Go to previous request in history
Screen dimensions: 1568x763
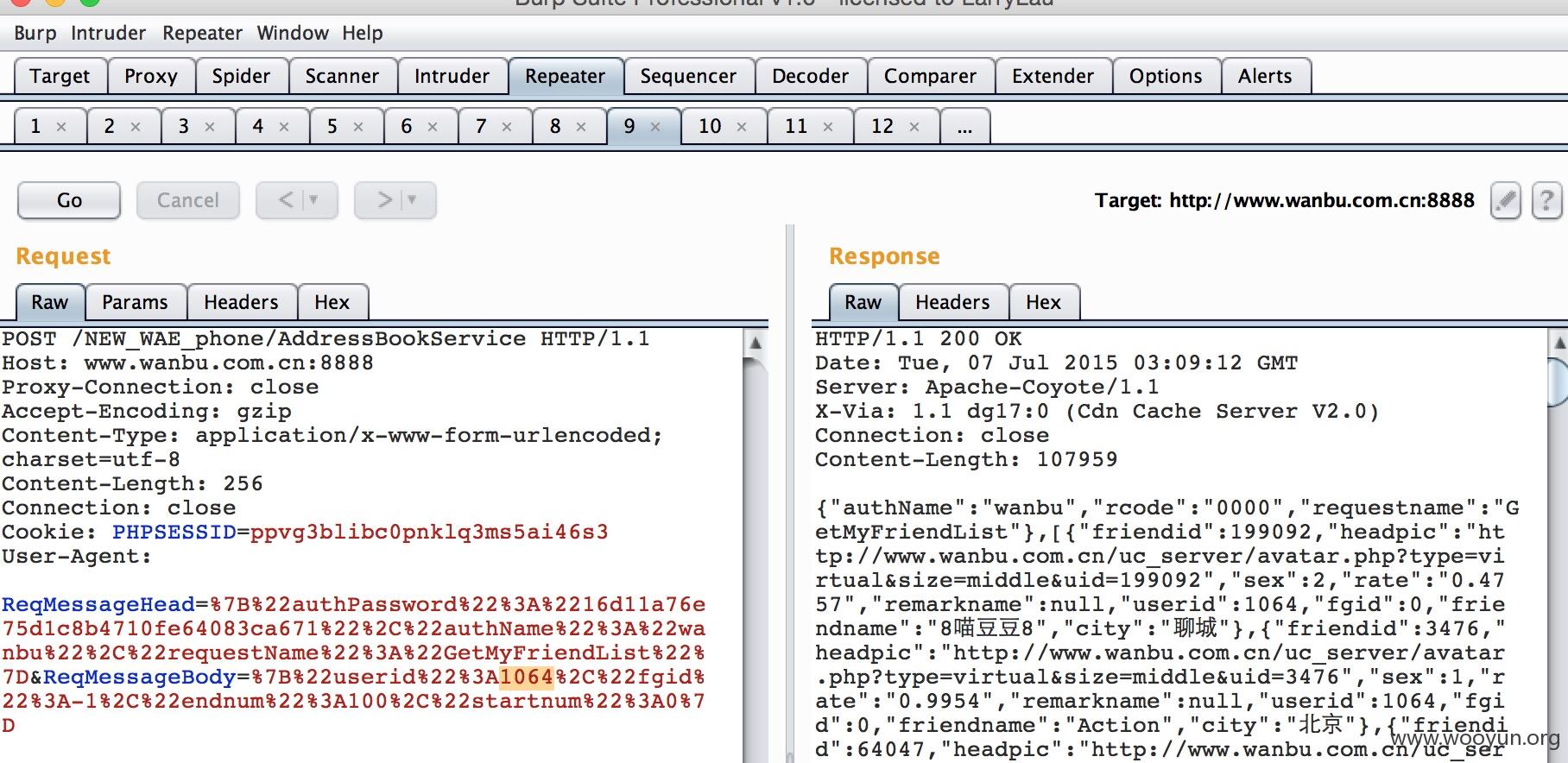[x=296, y=200]
